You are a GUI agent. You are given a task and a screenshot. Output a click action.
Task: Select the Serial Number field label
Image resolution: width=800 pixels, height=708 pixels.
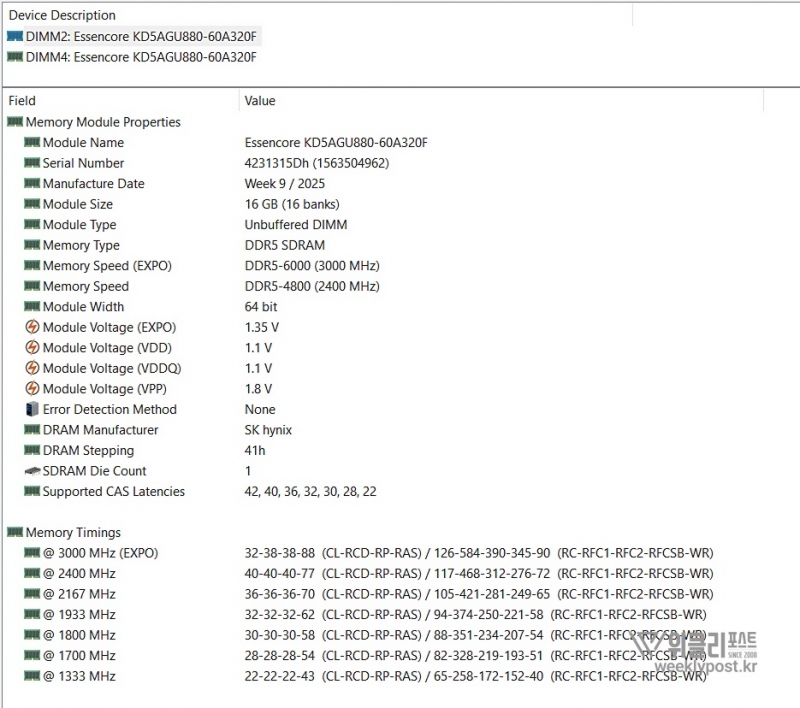tap(83, 163)
